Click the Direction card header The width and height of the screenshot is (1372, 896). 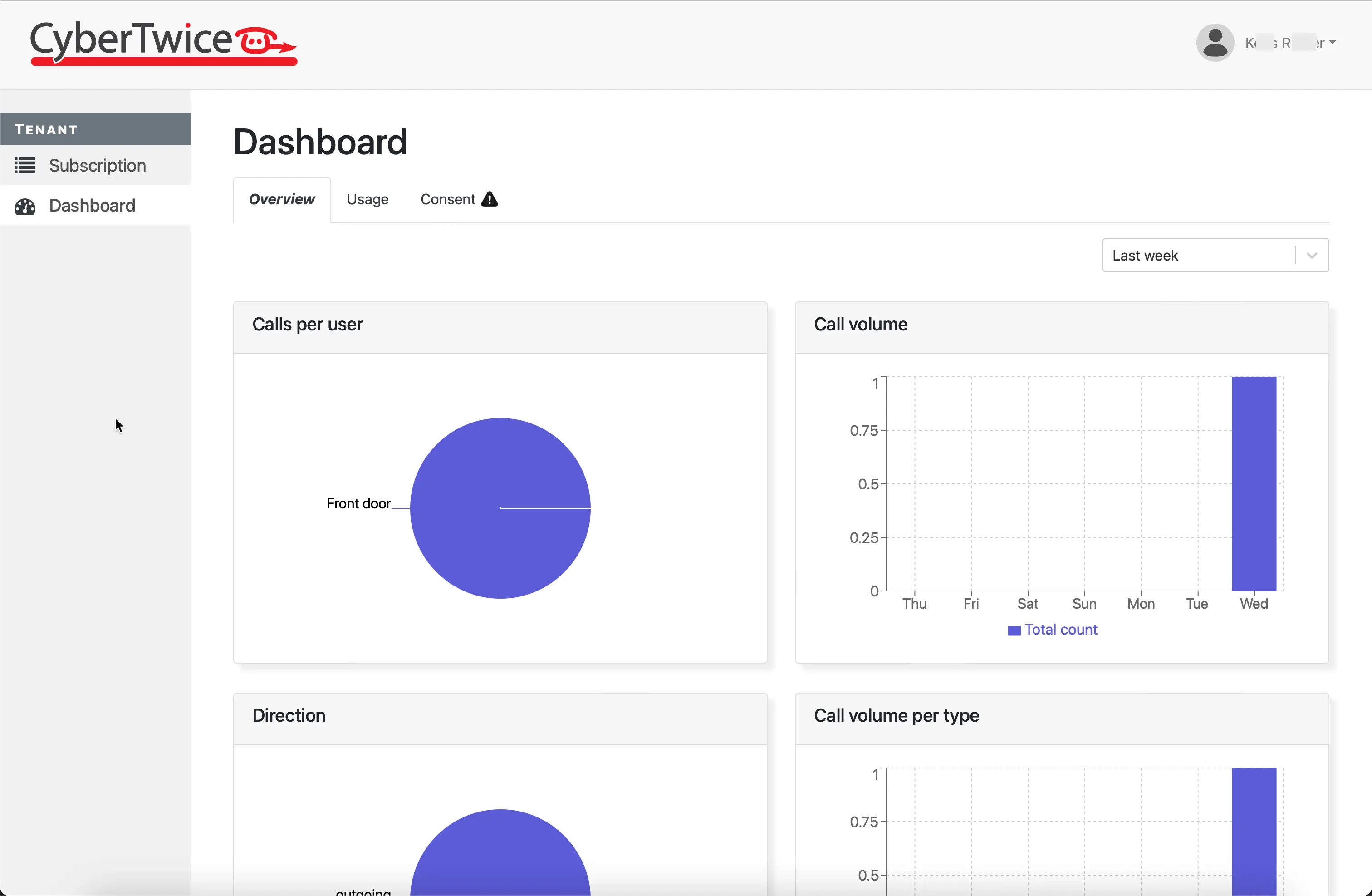500,719
